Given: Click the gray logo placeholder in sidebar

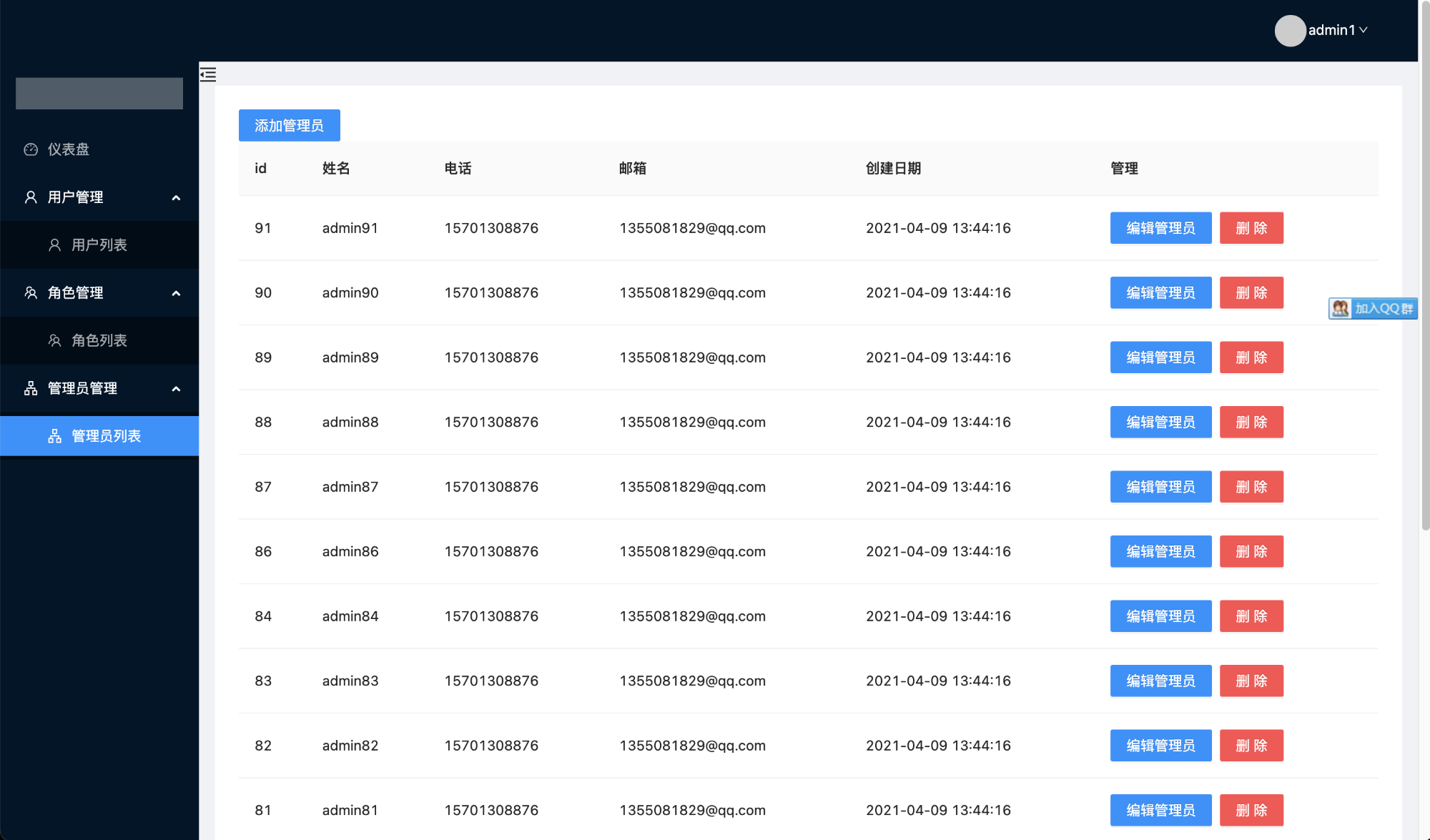Looking at the screenshot, I should (99, 94).
